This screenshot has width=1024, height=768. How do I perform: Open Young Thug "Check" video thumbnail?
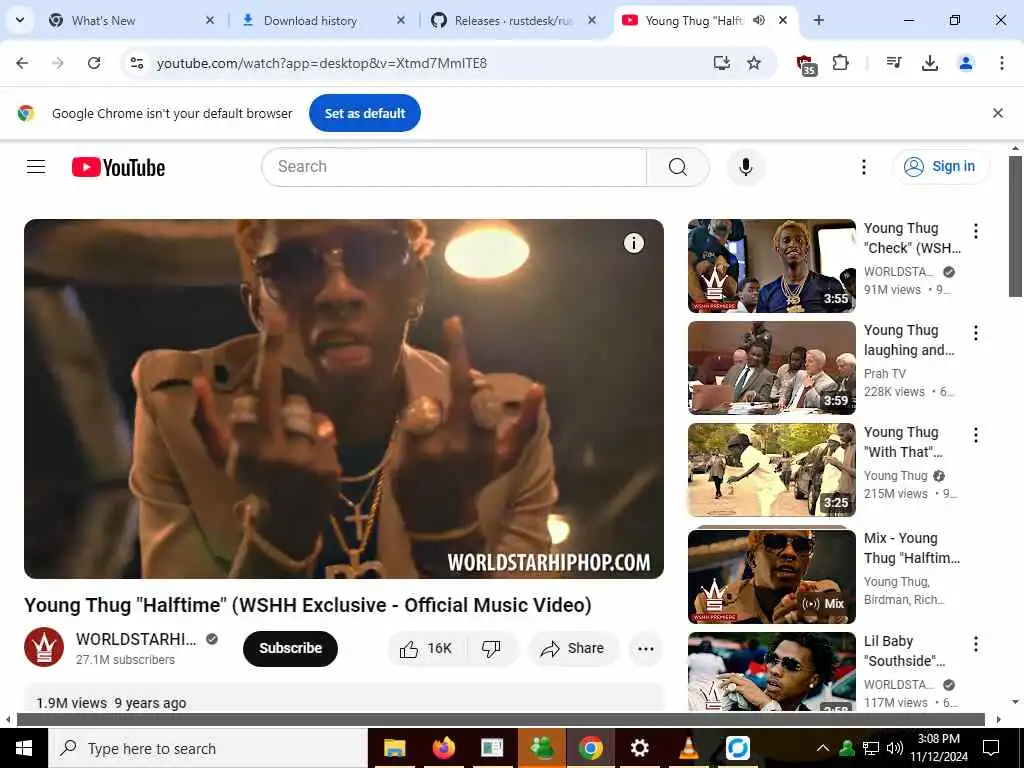point(771,266)
